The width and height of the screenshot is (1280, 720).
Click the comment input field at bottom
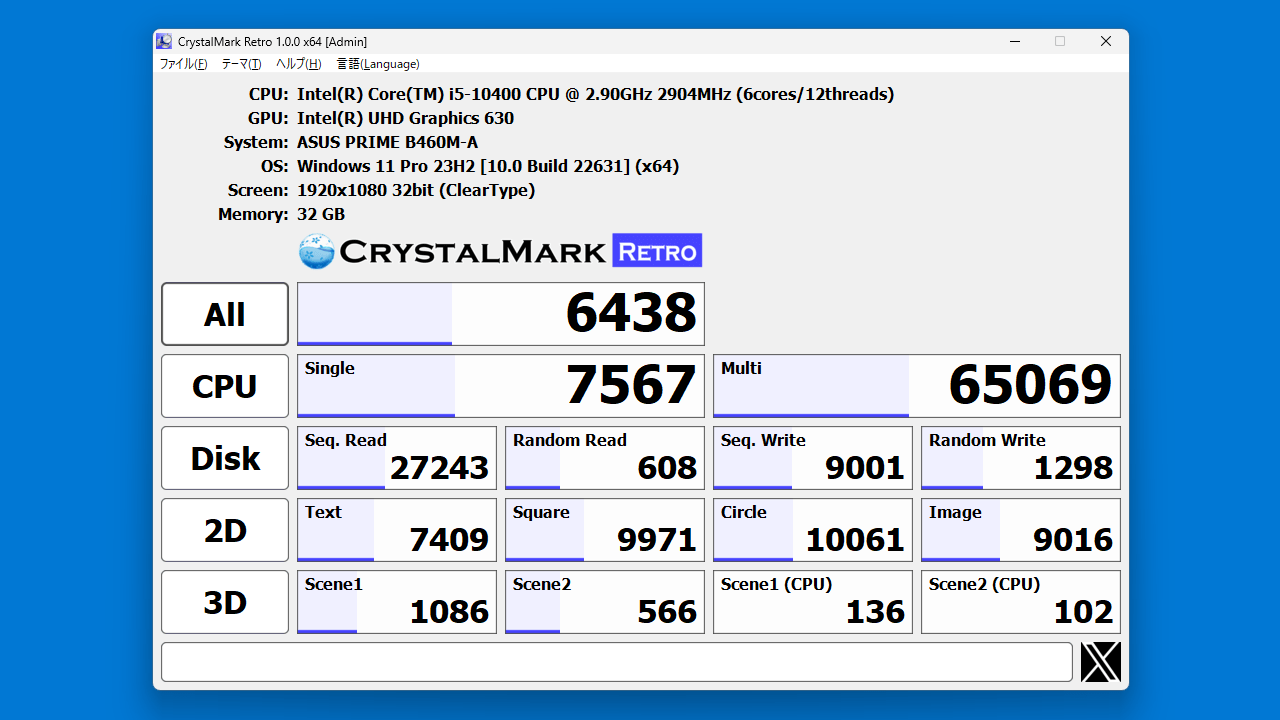(617, 662)
